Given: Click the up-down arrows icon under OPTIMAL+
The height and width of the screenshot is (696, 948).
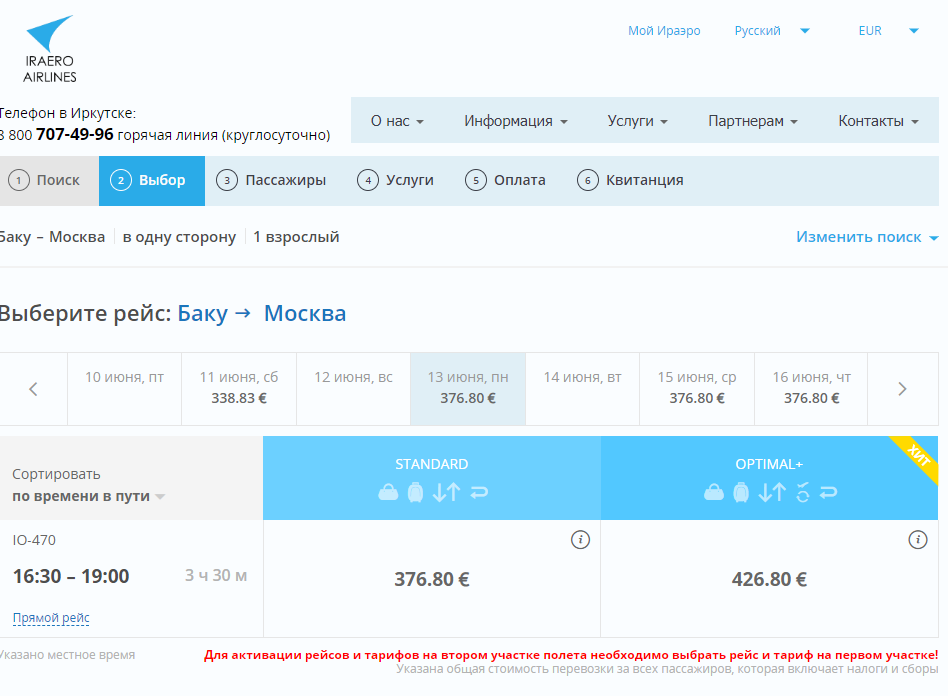Looking at the screenshot, I should pos(771,492).
